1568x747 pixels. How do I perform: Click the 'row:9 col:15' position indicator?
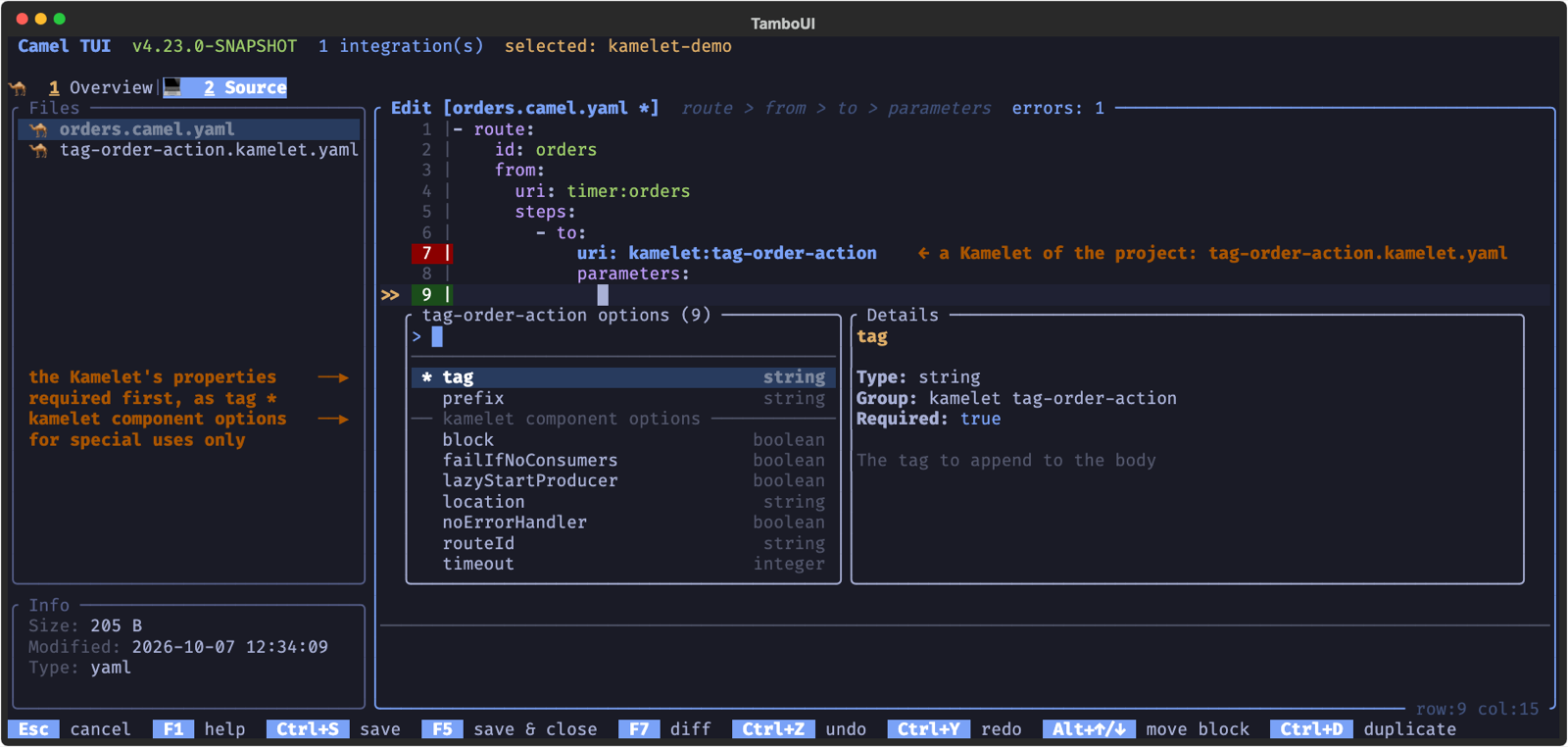pyautogui.click(x=1477, y=709)
